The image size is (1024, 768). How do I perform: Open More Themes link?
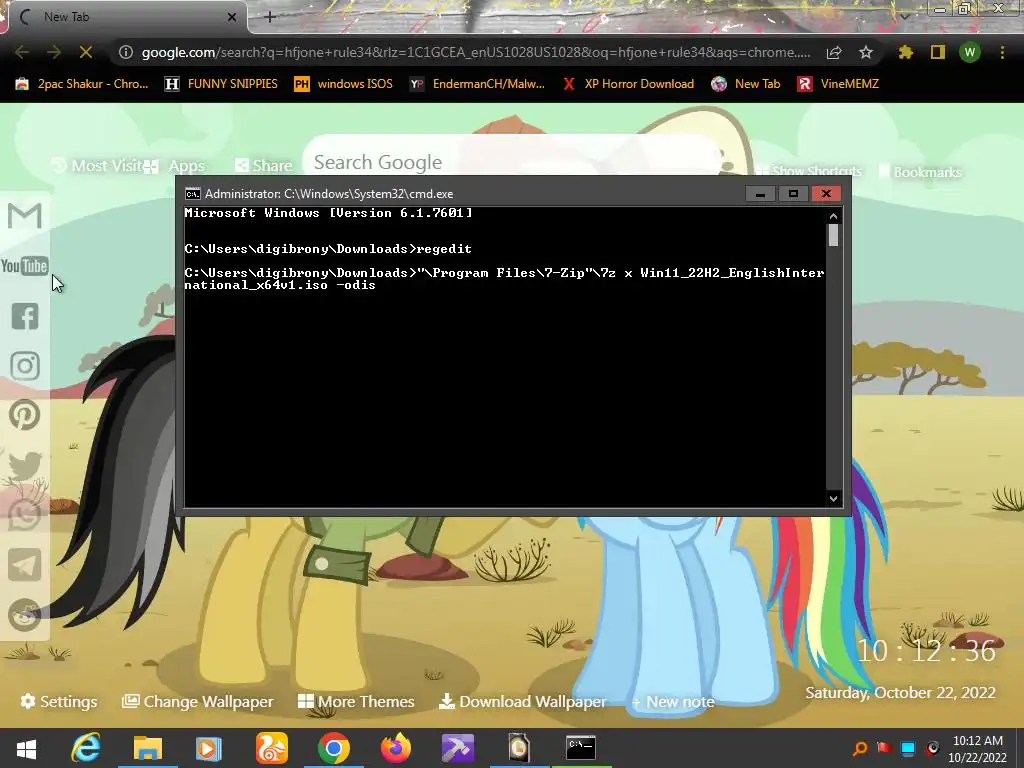click(356, 701)
